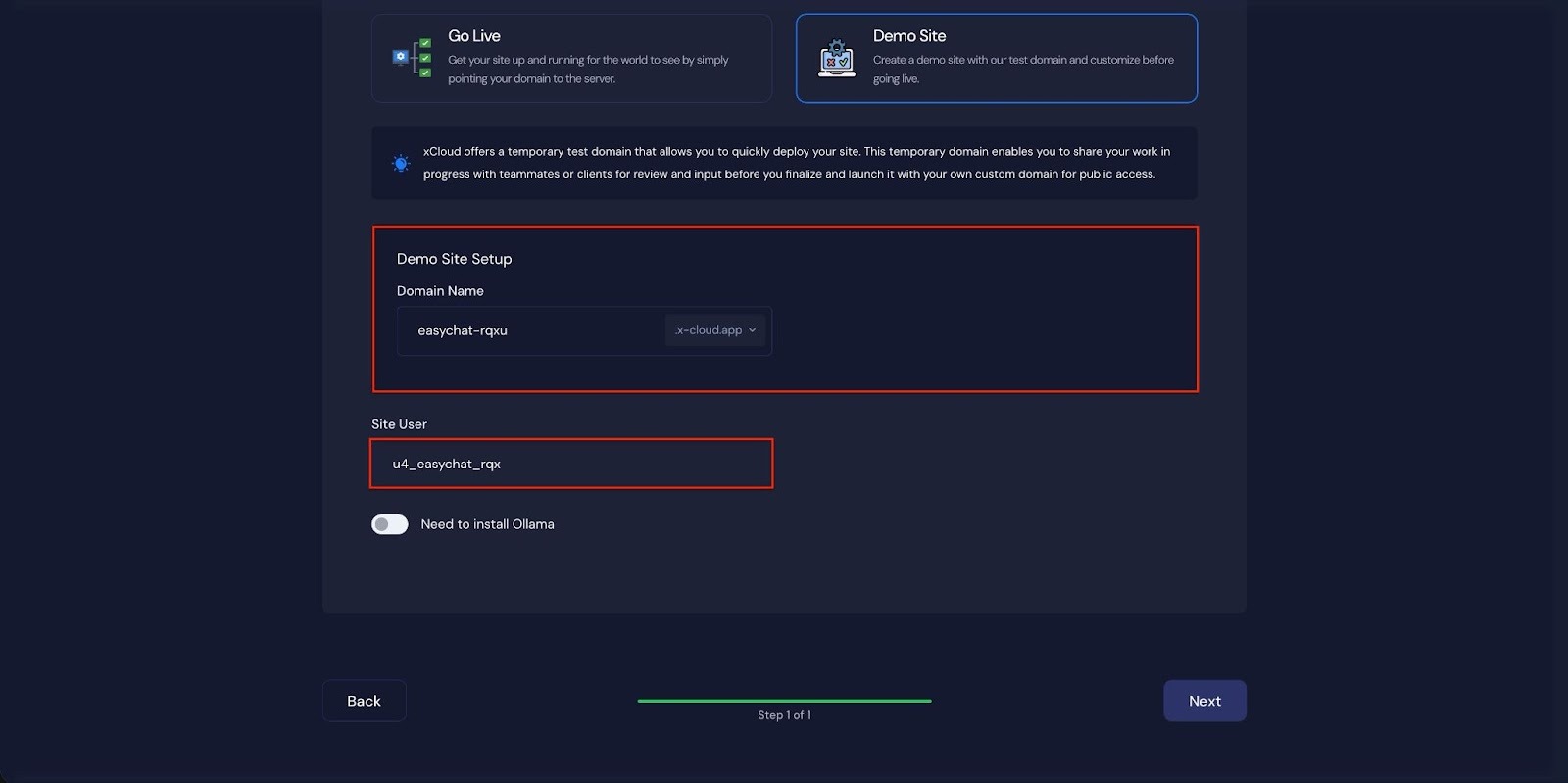The width and height of the screenshot is (1568, 783).
Task: Click the Go Live description text
Action: coord(588,69)
